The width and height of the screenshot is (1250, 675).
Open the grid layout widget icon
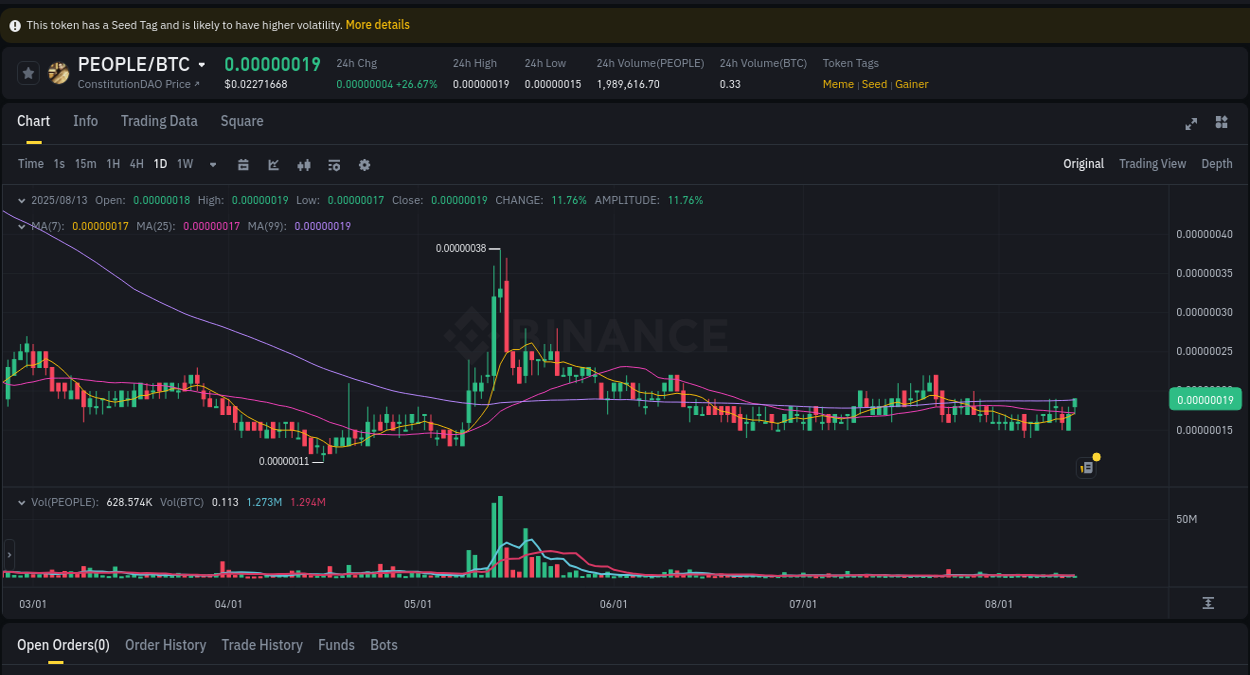pyautogui.click(x=1221, y=123)
